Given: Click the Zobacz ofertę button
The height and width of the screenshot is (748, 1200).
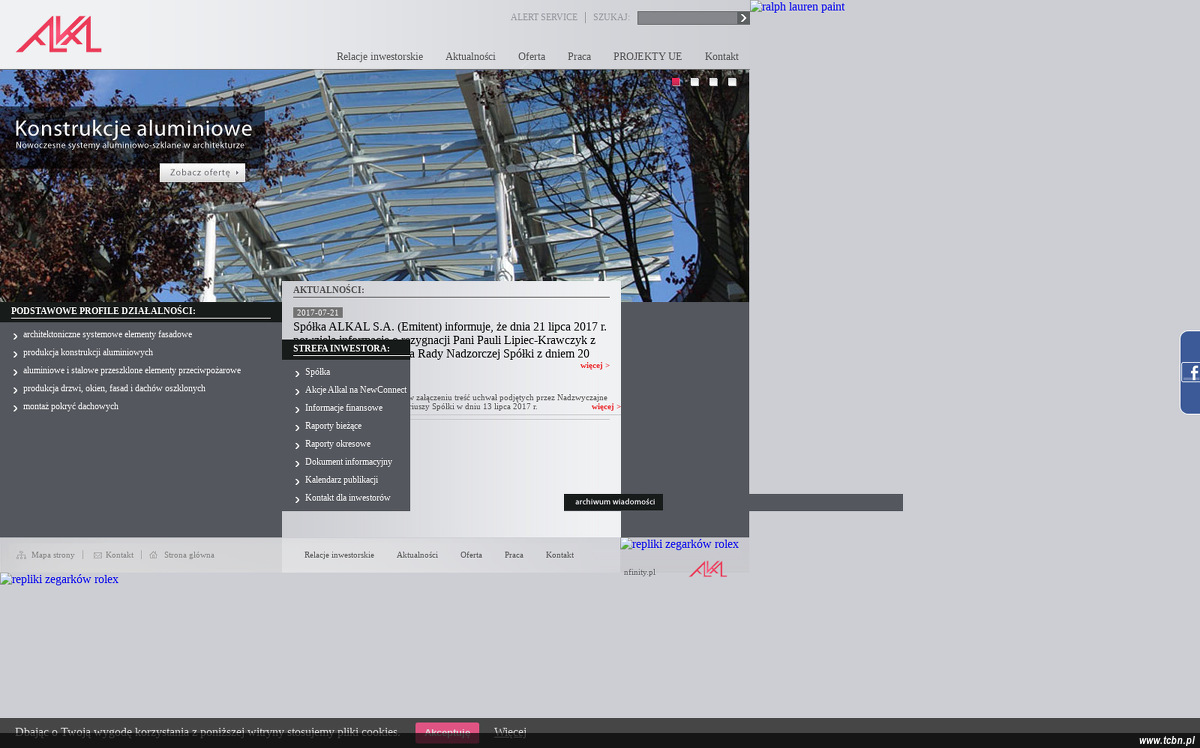Looking at the screenshot, I should click(x=202, y=173).
